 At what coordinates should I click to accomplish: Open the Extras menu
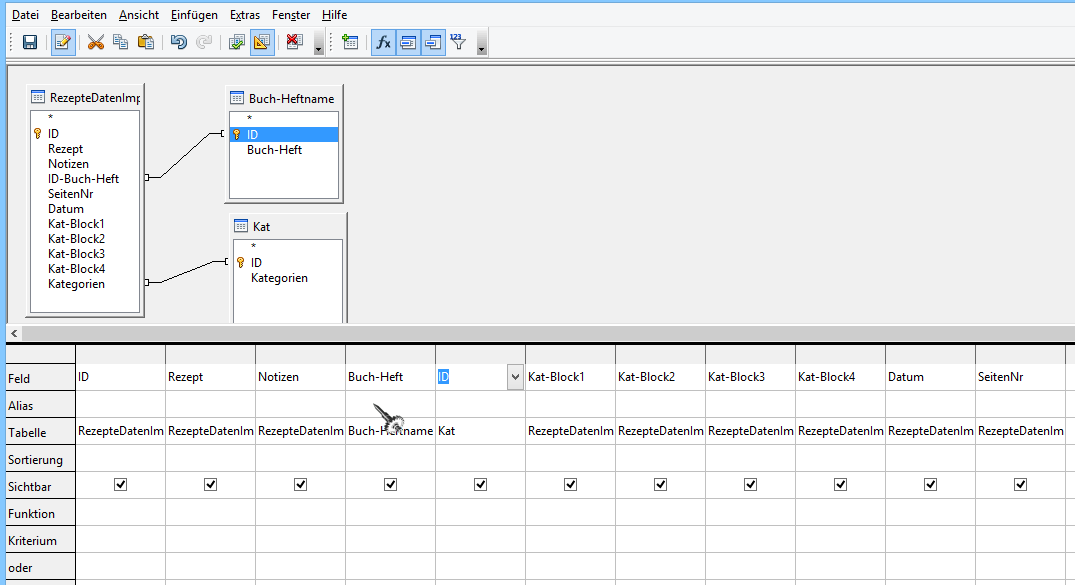click(245, 15)
